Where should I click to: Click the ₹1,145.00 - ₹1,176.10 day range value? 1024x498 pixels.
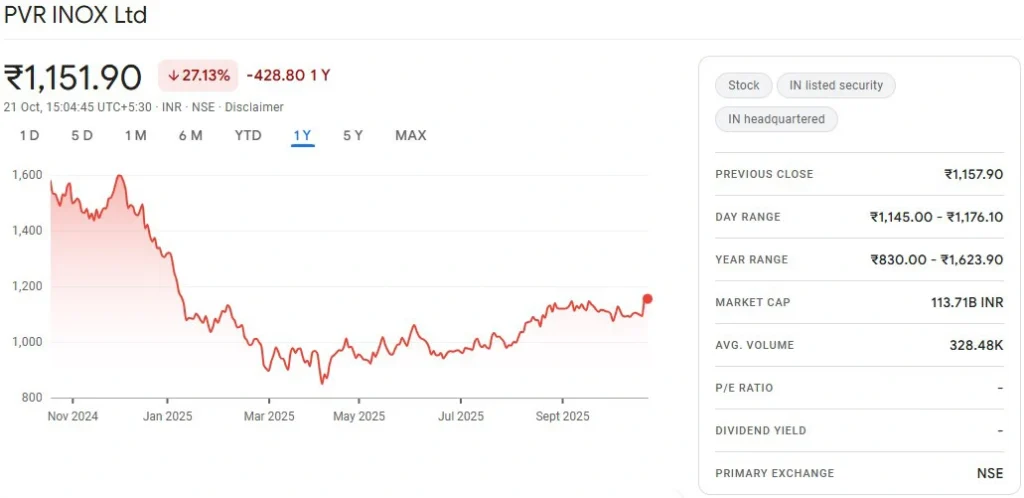click(936, 217)
